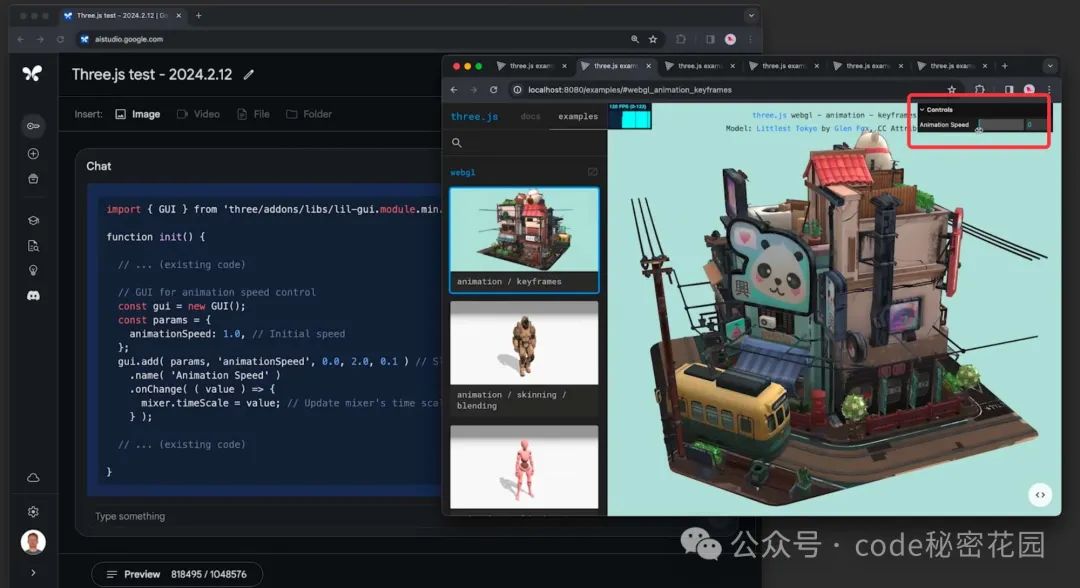This screenshot has height=588, width=1080.
Task: Click the lightbulb icon in sidebar
Action: click(x=33, y=270)
